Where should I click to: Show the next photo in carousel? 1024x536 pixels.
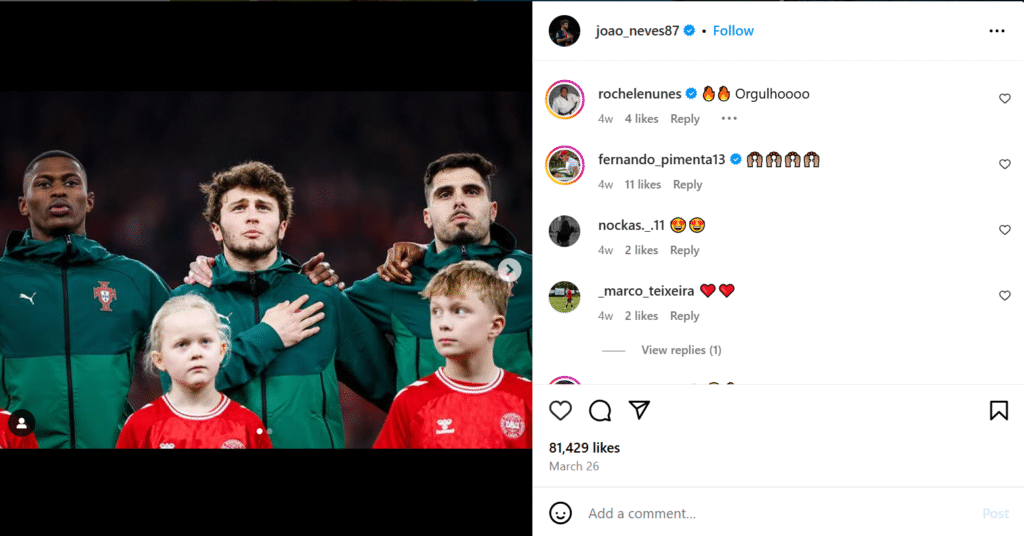click(510, 270)
